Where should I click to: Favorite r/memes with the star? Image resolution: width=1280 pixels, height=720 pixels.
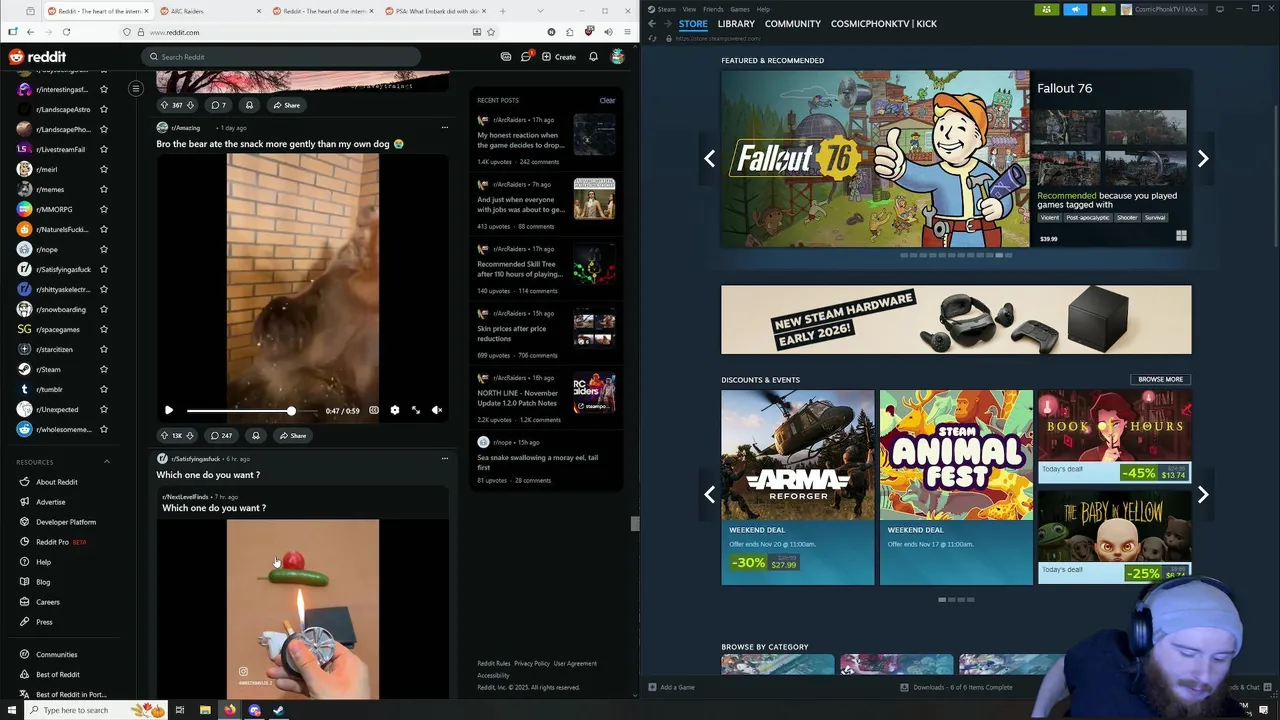(104, 189)
